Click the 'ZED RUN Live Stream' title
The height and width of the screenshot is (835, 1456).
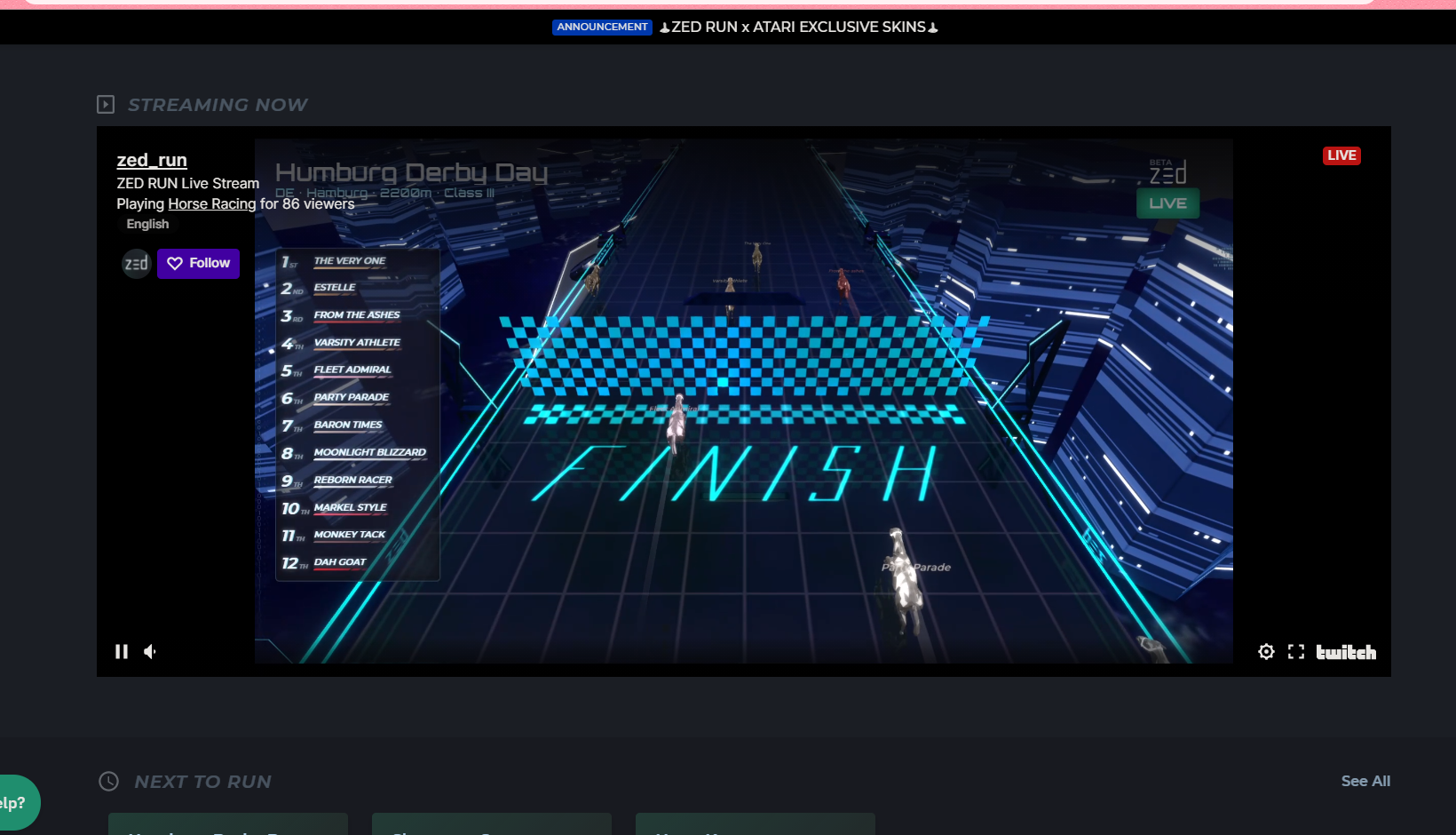tap(188, 183)
